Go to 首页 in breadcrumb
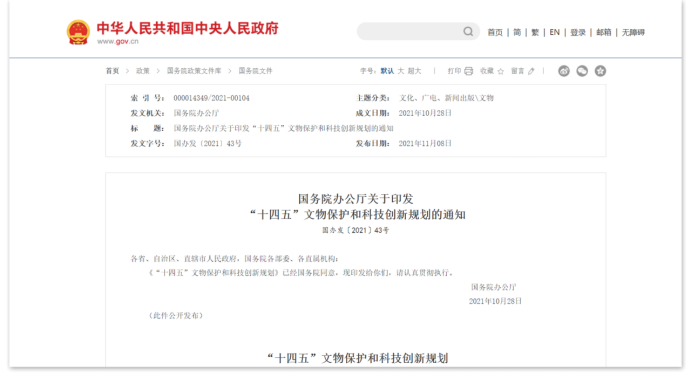 112,71
